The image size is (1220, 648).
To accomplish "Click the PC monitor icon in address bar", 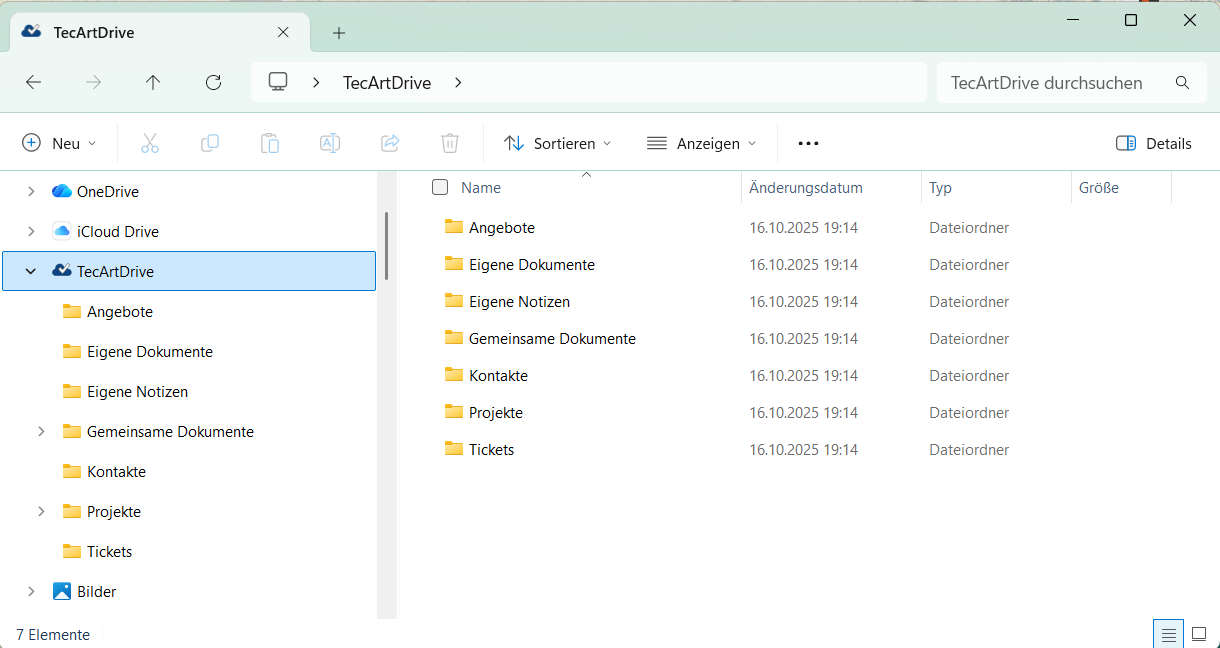I will (278, 82).
